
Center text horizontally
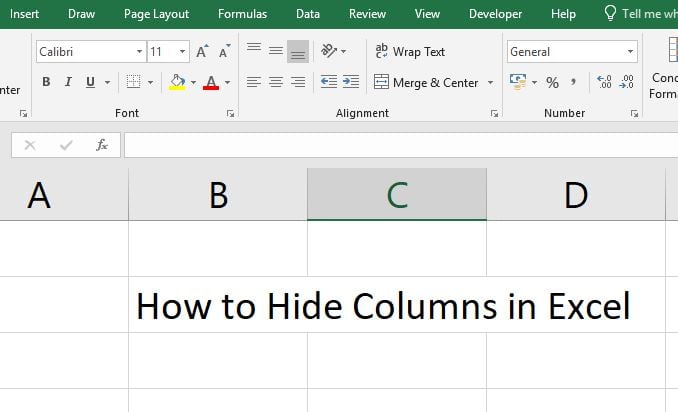(x=276, y=82)
